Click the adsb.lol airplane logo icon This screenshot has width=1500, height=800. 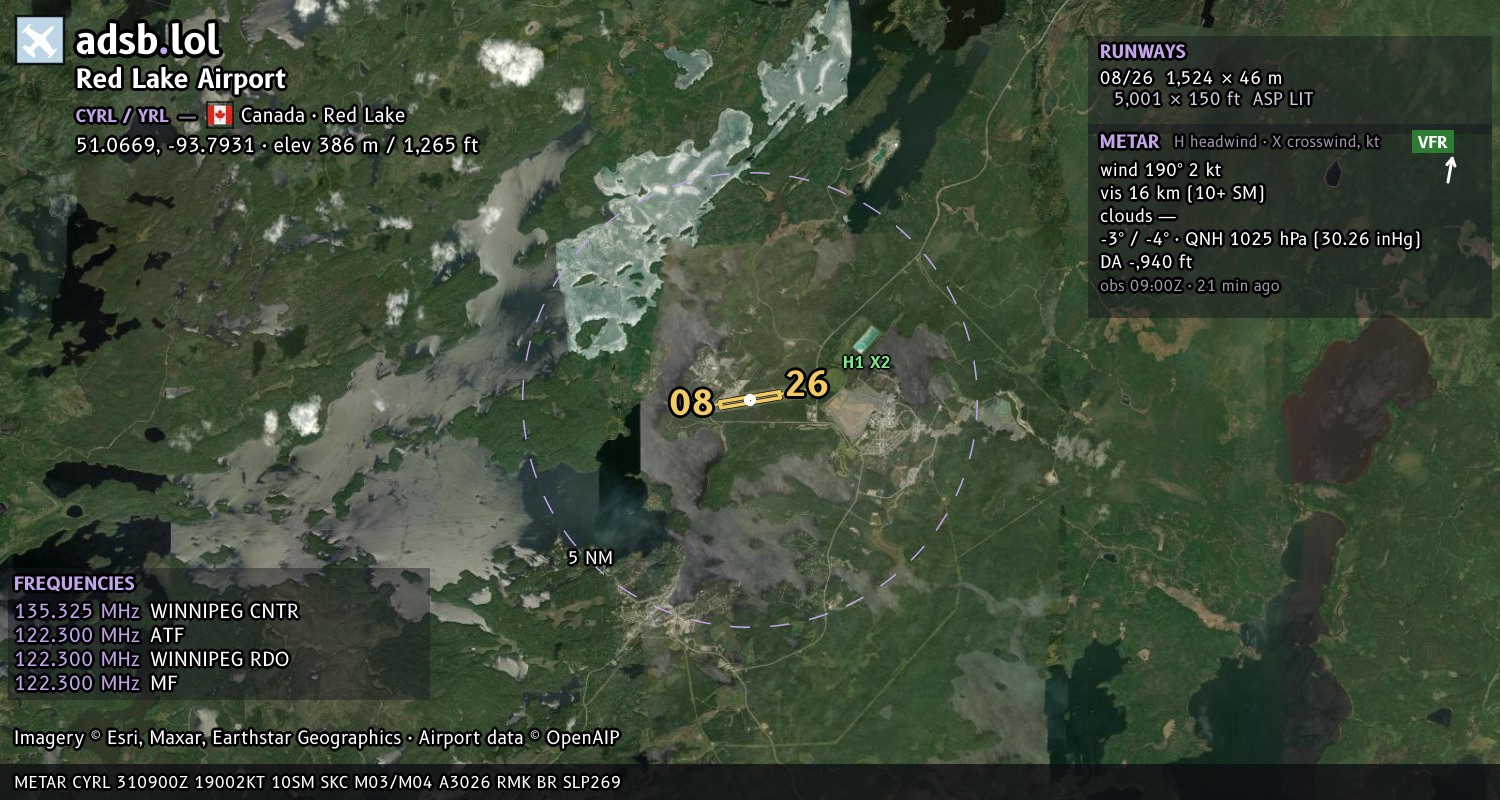[x=40, y=41]
